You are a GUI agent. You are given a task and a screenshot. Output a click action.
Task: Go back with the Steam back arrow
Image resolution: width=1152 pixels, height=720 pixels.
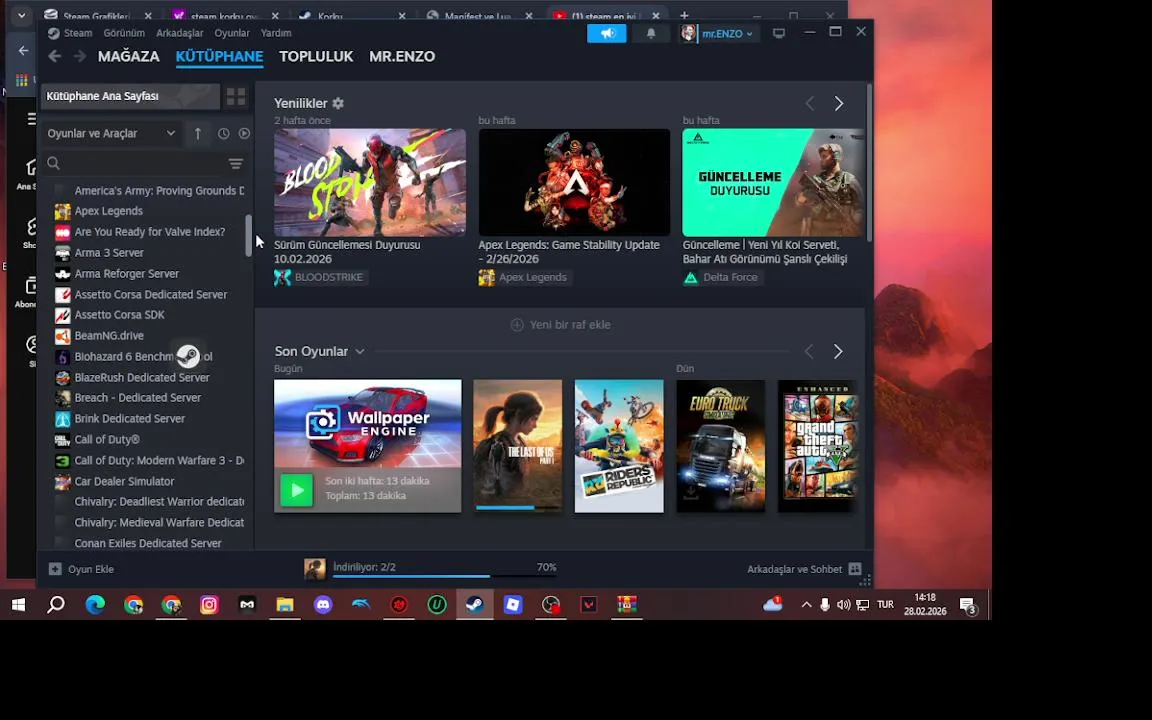54,57
